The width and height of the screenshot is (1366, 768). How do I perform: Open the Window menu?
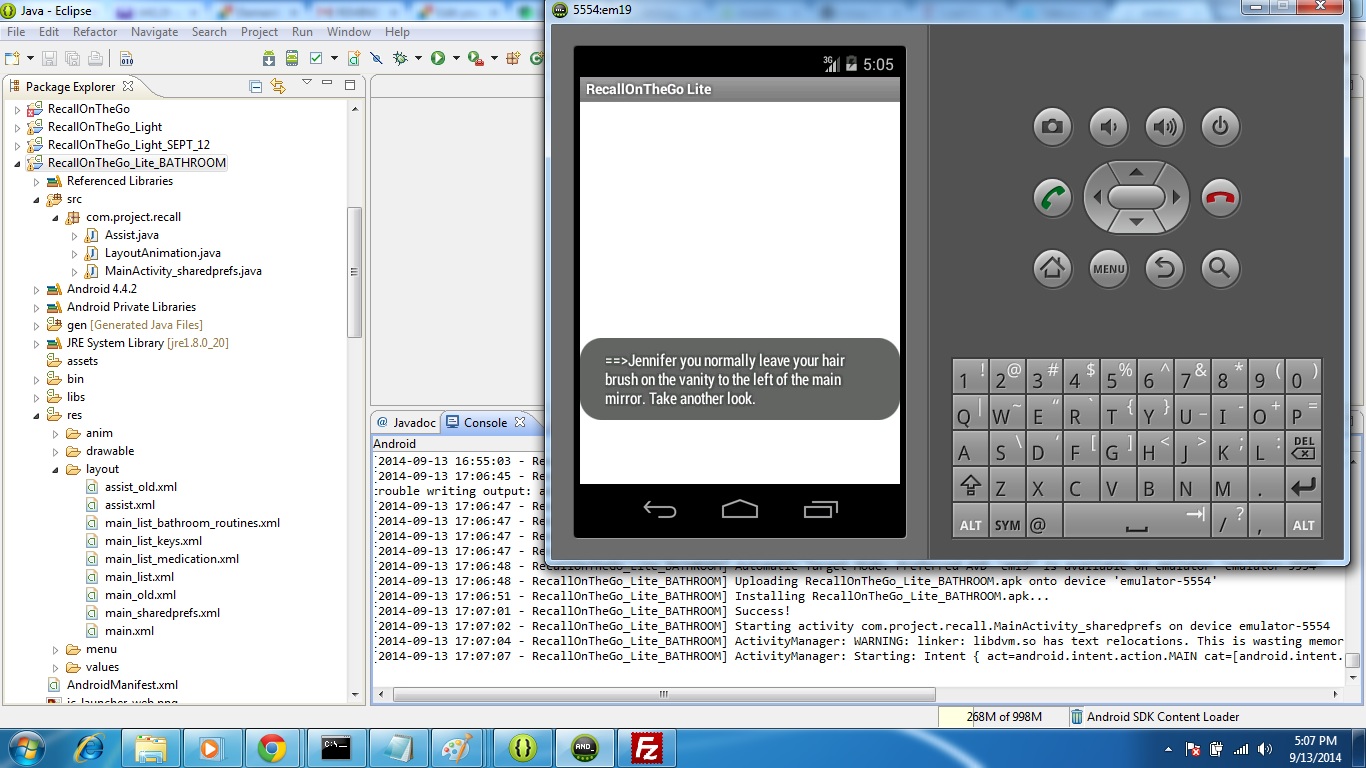tap(349, 32)
